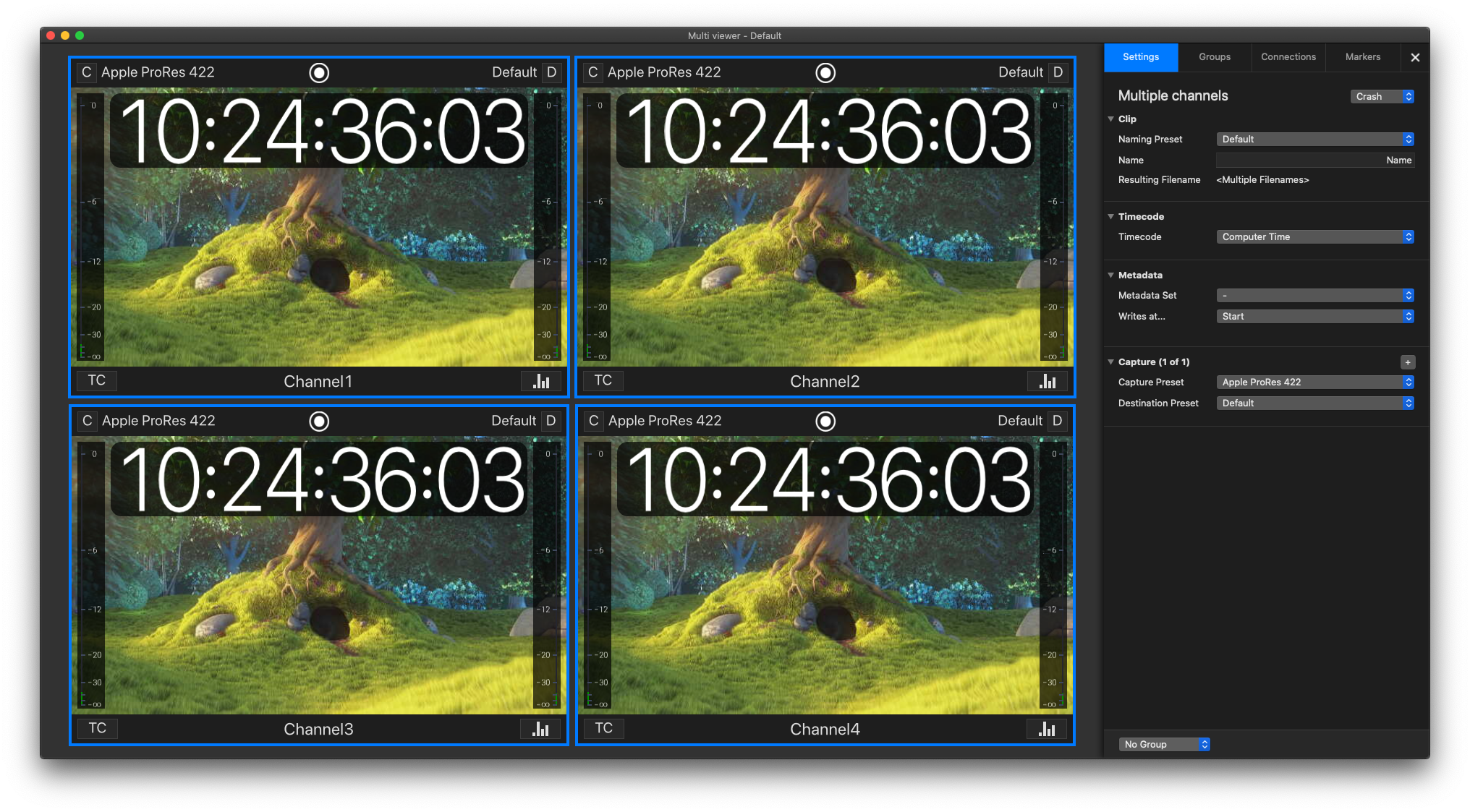Open the Writes at Start dropdown
1470x812 pixels.
[1315, 316]
